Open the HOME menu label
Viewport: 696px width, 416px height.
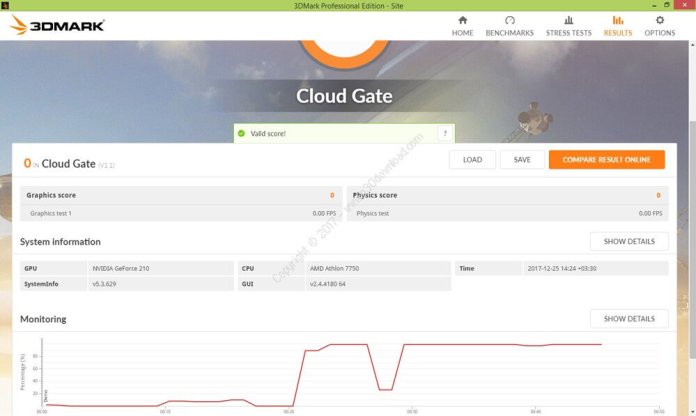tap(463, 33)
